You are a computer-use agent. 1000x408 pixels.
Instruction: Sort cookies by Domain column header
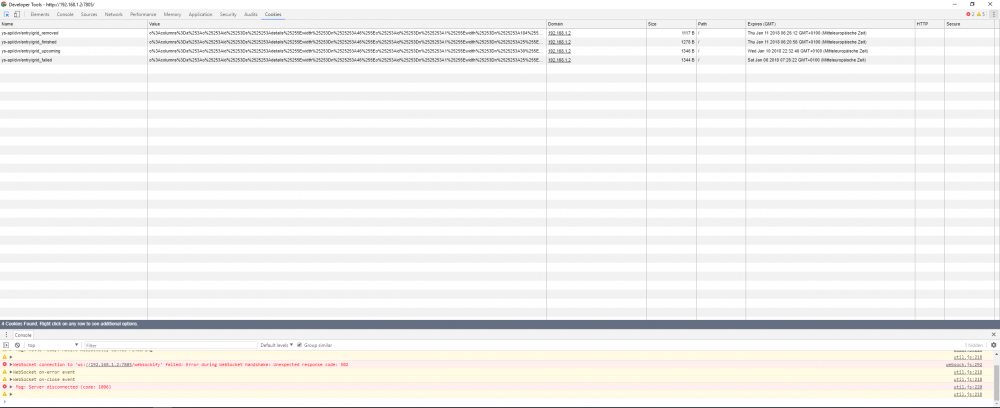point(596,24)
